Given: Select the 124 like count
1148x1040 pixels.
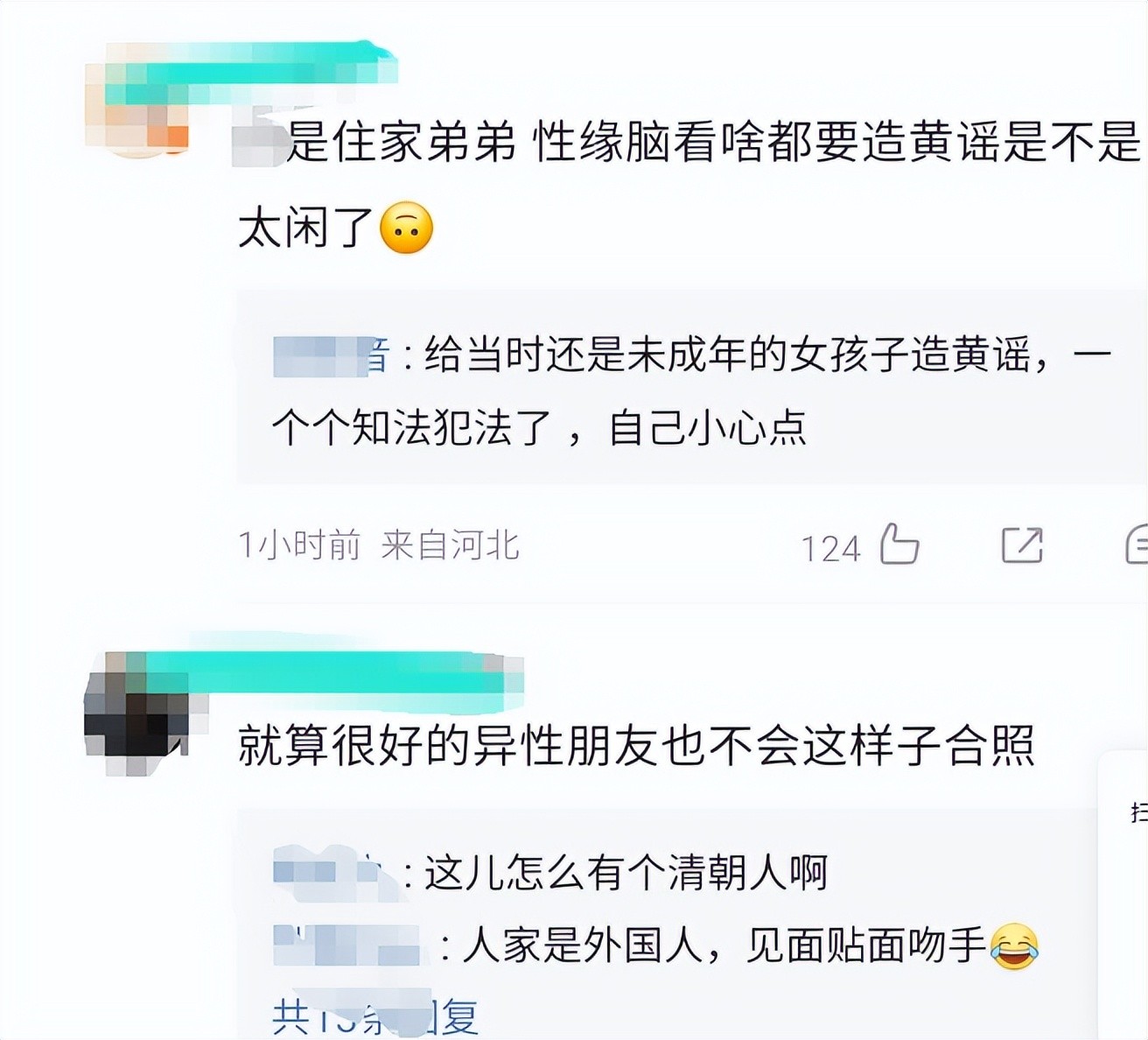Looking at the screenshot, I should pyautogui.click(x=830, y=549).
